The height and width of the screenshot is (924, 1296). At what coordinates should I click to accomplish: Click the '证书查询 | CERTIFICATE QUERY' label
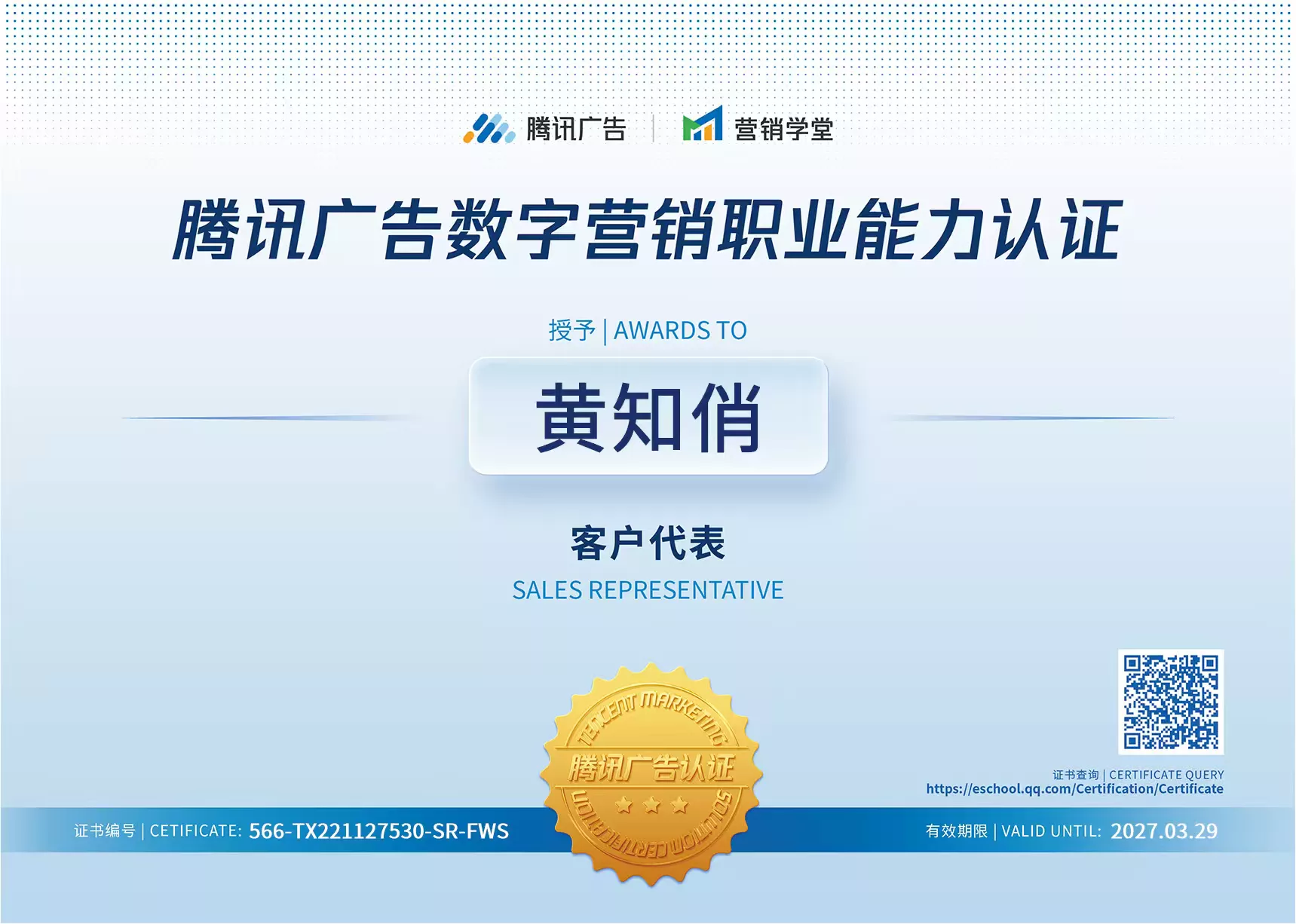[1138, 775]
